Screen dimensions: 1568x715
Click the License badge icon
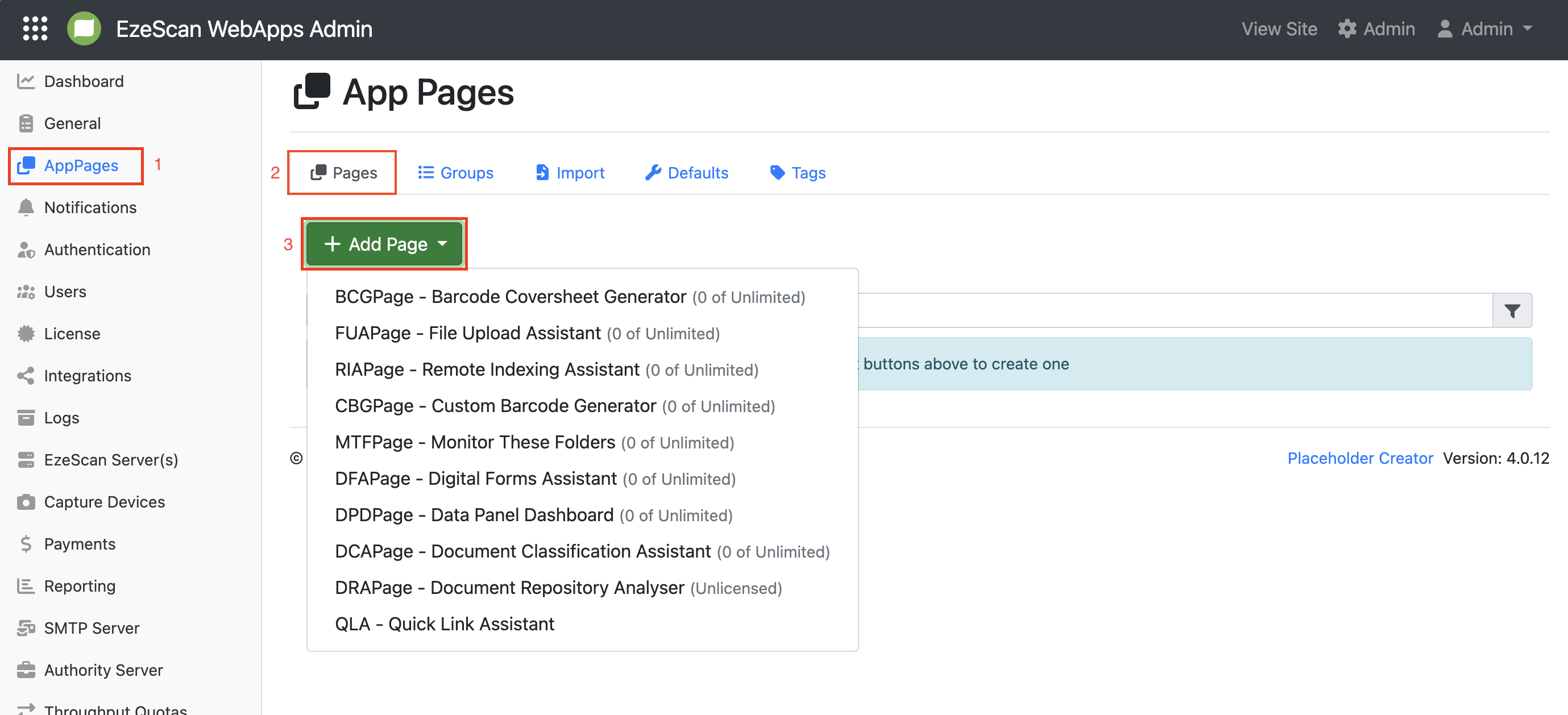[x=26, y=334]
